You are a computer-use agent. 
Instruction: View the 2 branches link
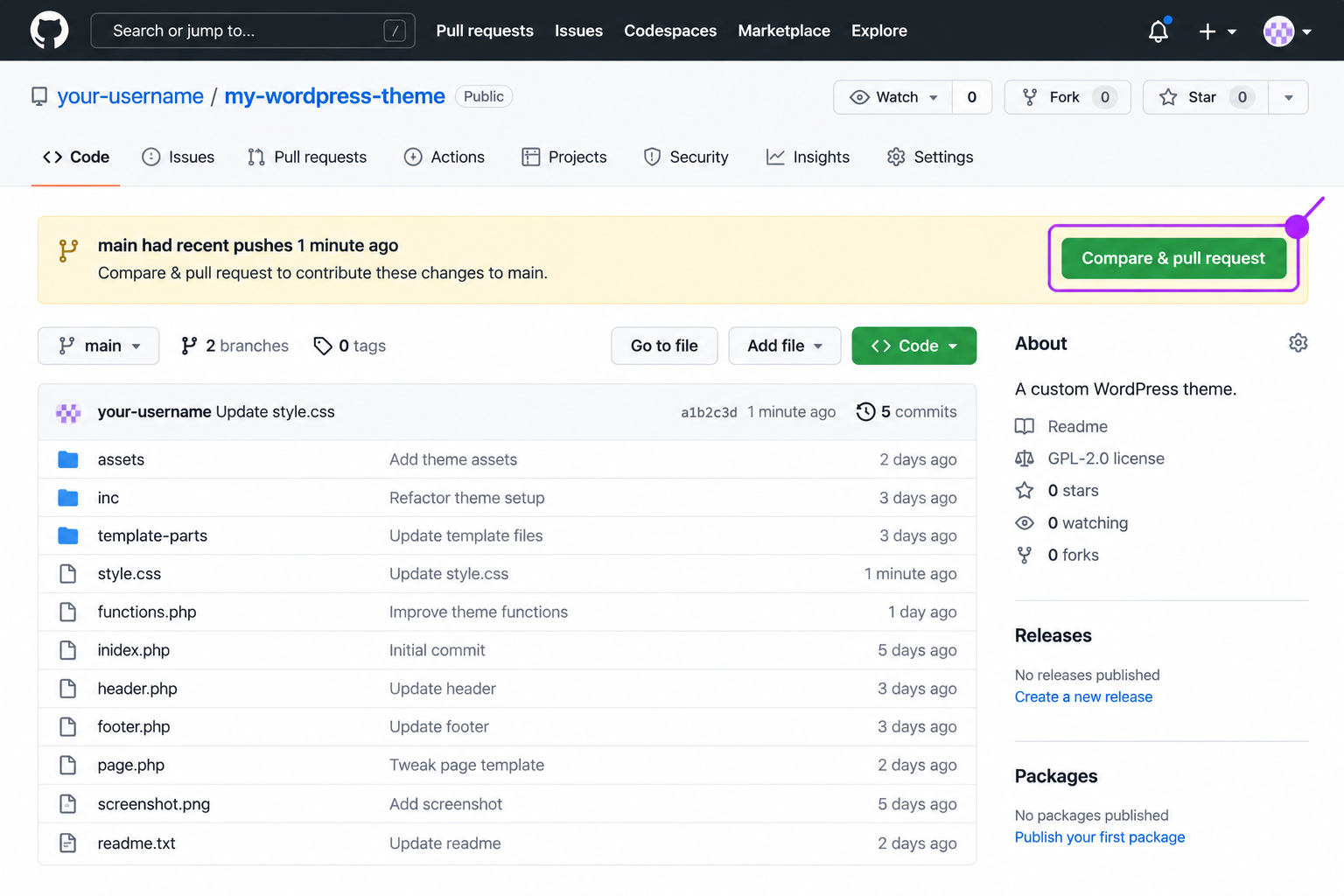click(234, 346)
